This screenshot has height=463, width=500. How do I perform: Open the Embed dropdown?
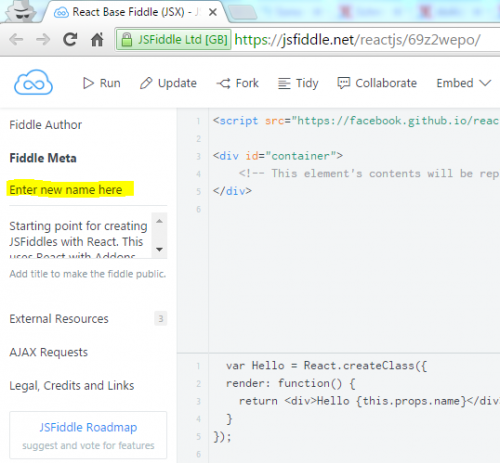click(x=464, y=83)
